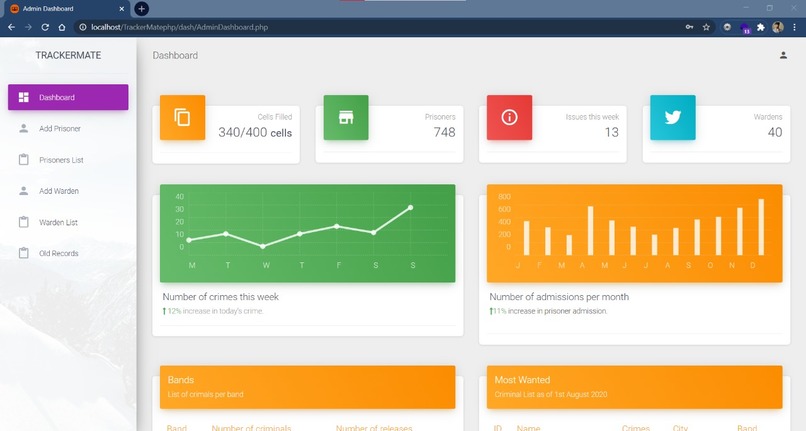Open Warden List in sidebar
The height and width of the screenshot is (431, 806).
tap(68, 222)
